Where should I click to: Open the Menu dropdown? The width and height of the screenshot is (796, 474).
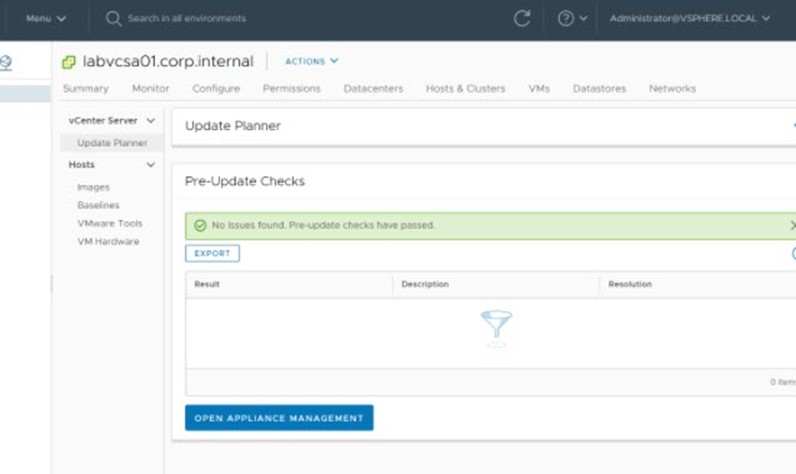pyautogui.click(x=46, y=19)
